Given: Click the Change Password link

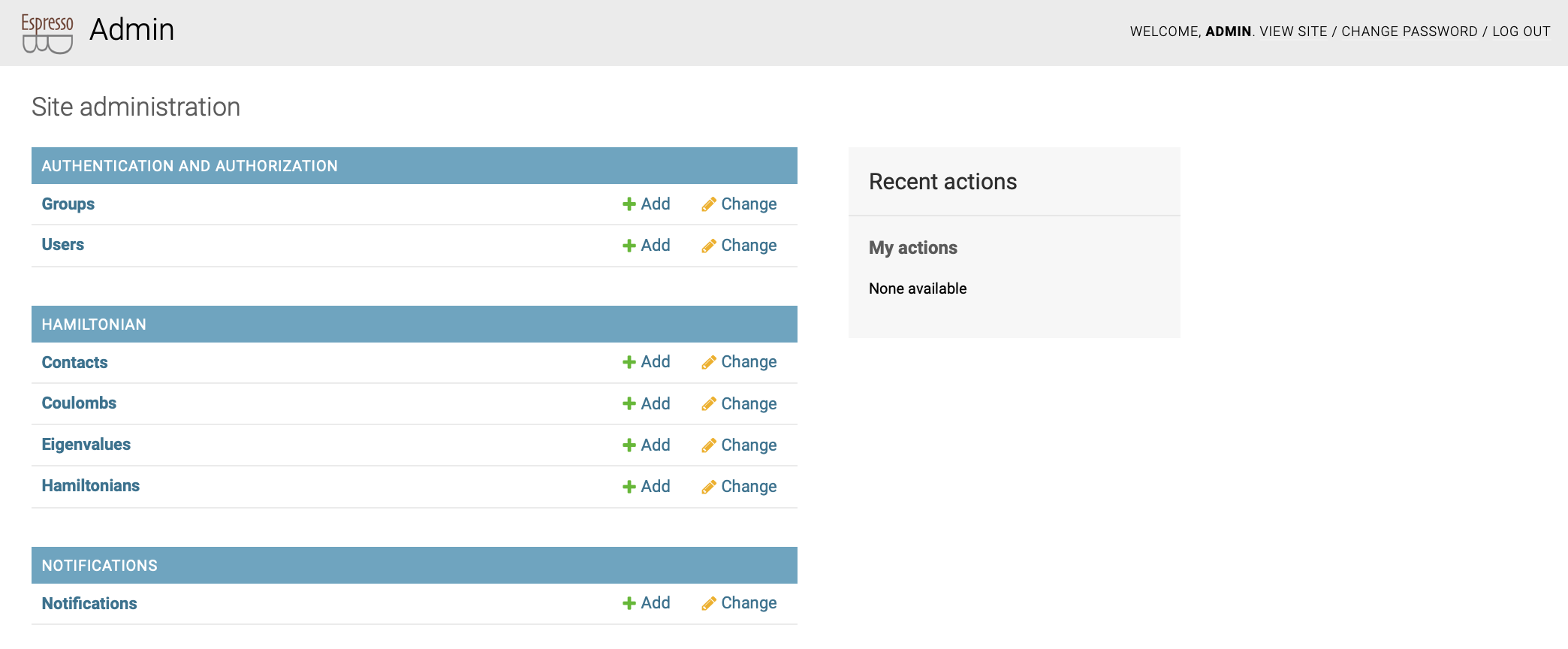Looking at the screenshot, I should coord(1410,32).
